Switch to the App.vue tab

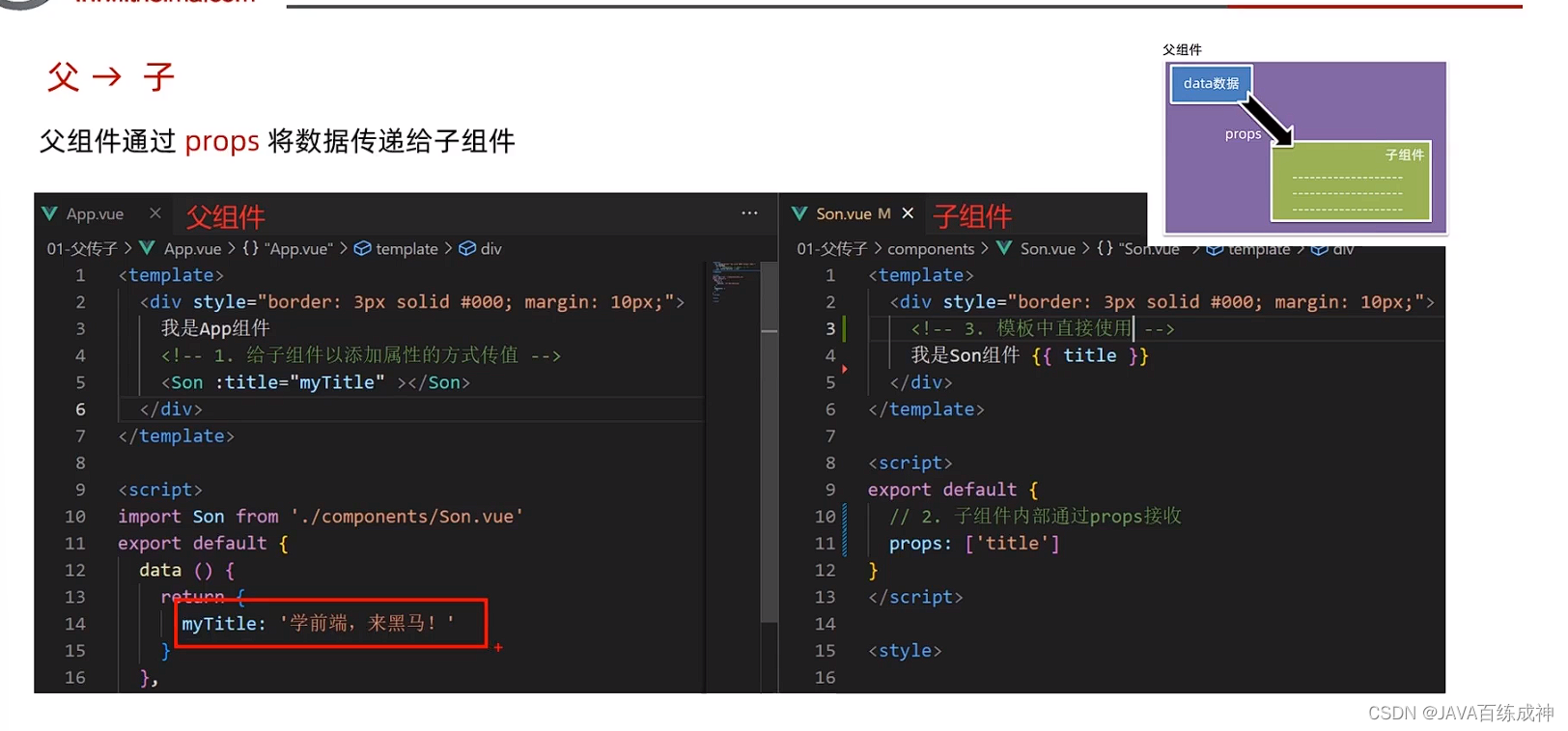click(x=95, y=213)
